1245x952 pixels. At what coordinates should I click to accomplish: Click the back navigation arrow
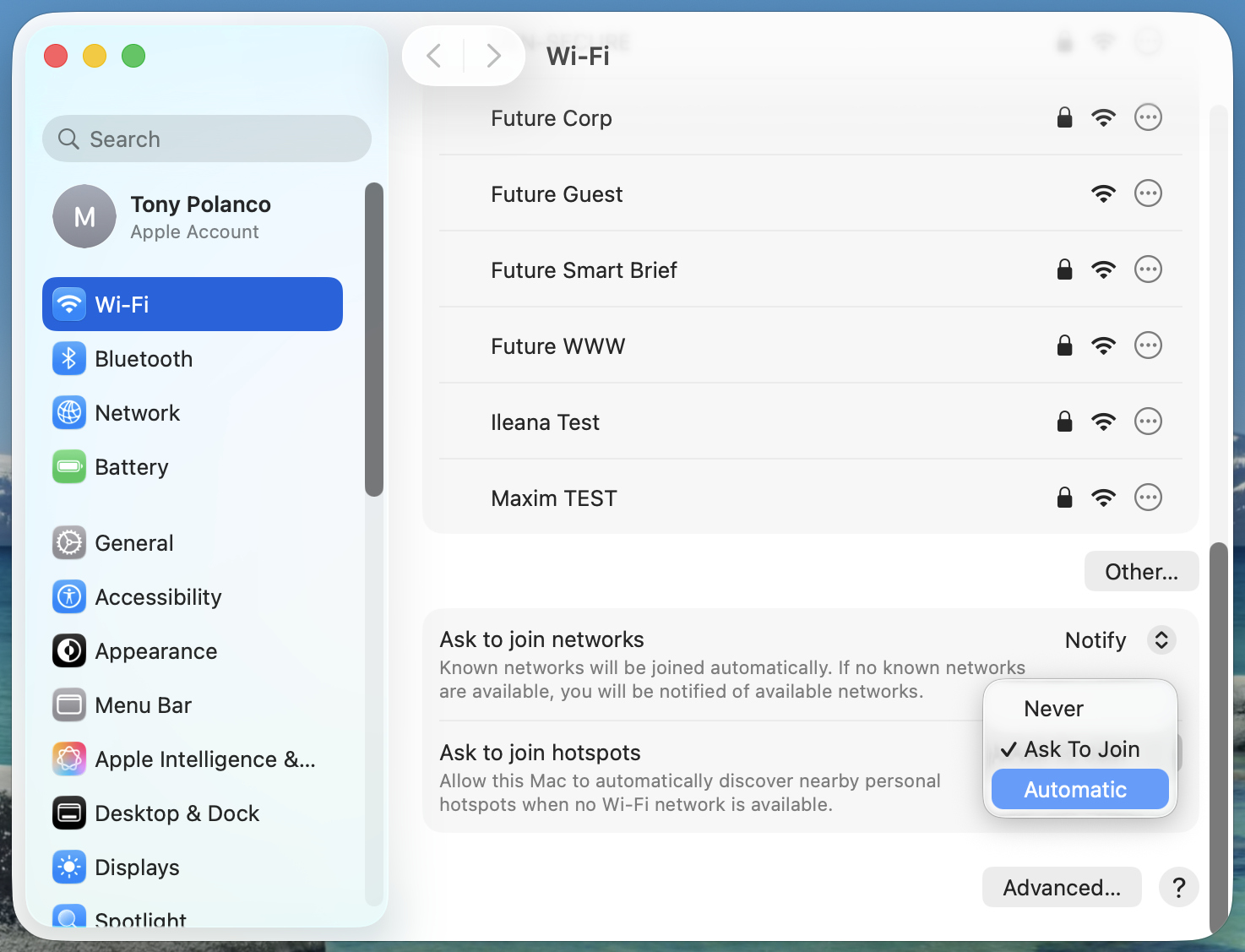point(434,57)
